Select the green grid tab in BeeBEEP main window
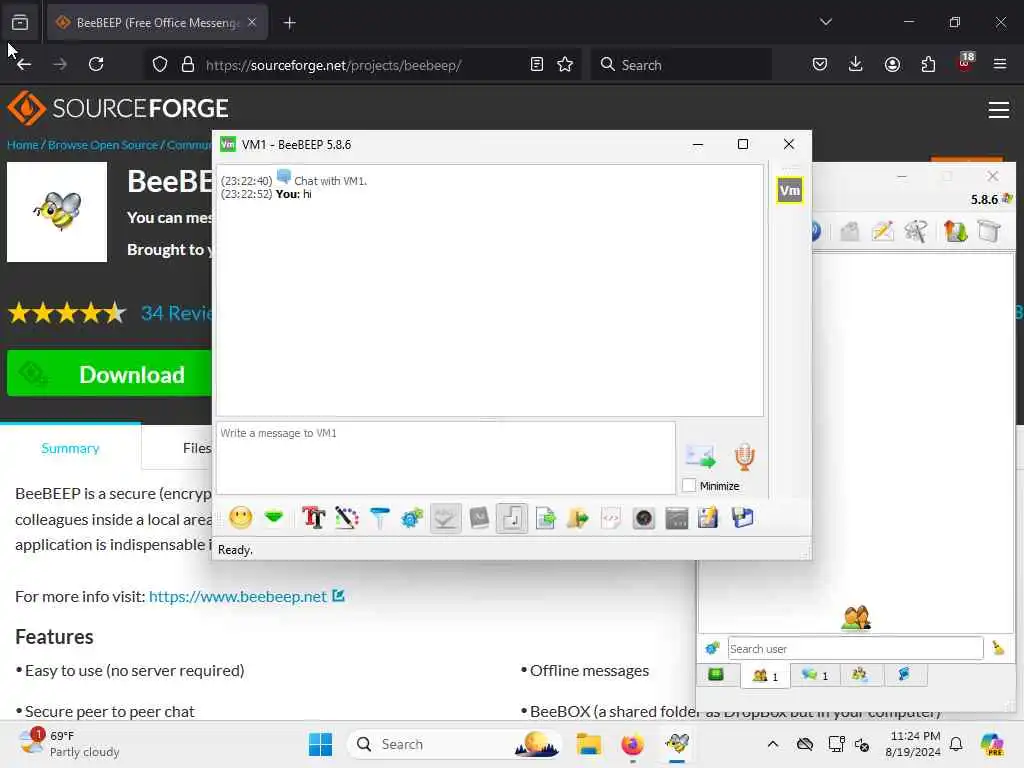Image resolution: width=1024 pixels, height=768 pixels. click(x=716, y=675)
